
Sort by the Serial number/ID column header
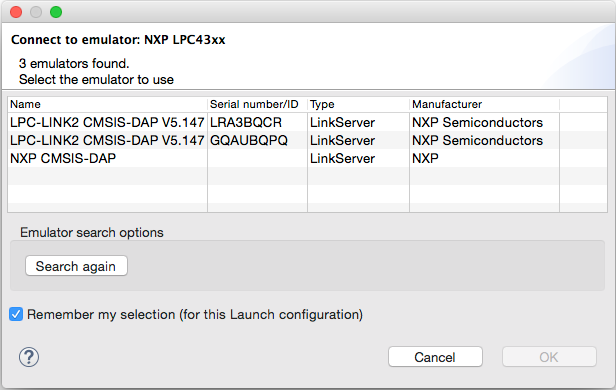click(x=257, y=104)
